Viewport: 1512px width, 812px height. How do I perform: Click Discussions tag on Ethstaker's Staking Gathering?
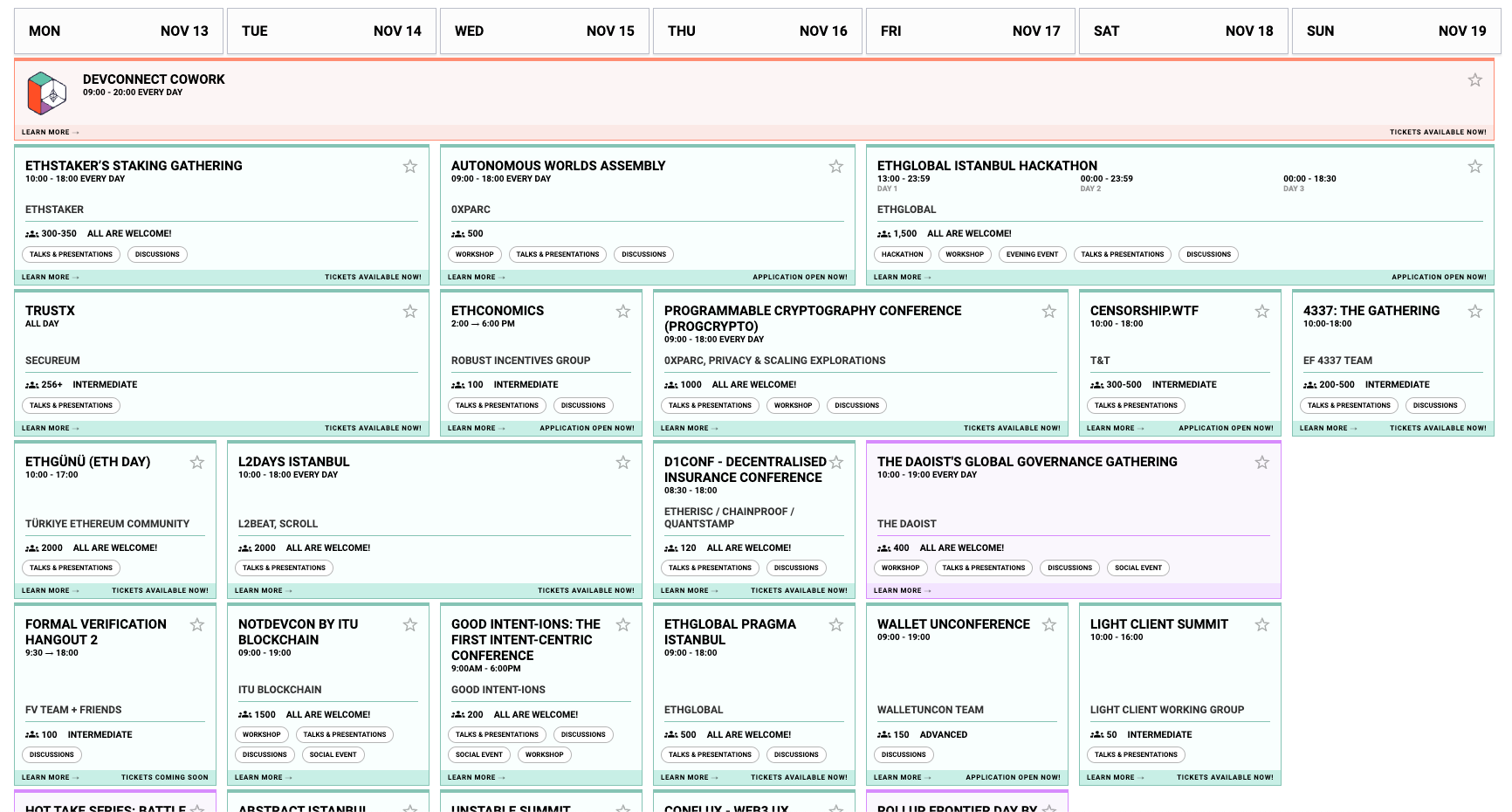click(157, 255)
